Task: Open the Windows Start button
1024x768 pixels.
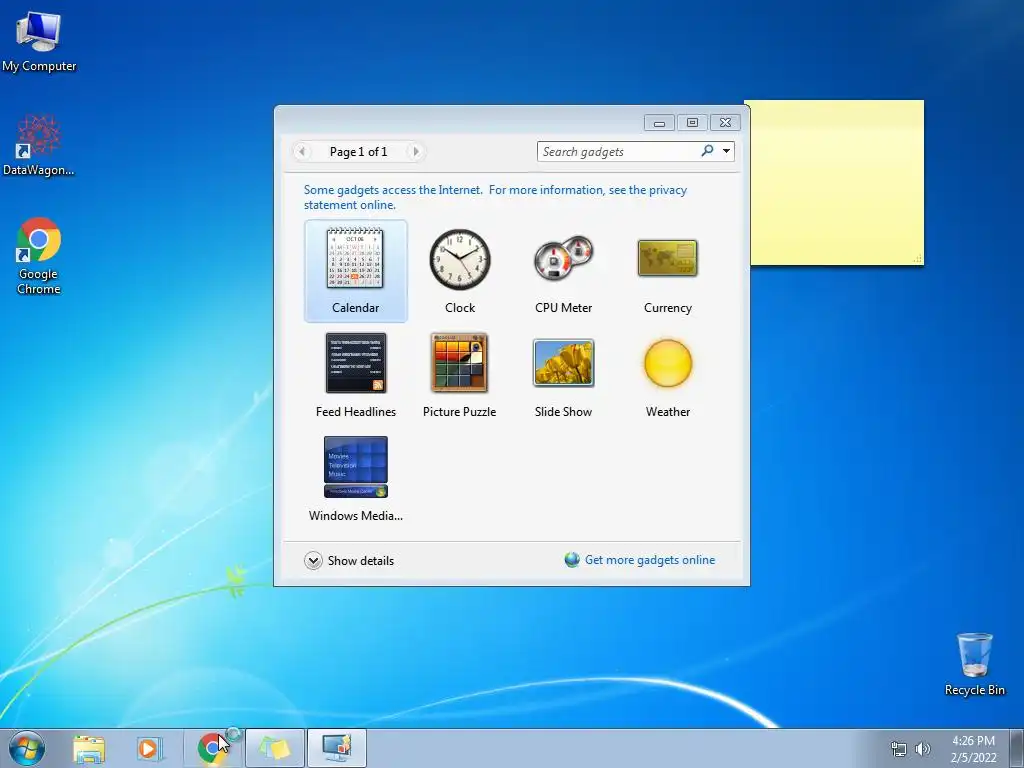Action: 27,748
